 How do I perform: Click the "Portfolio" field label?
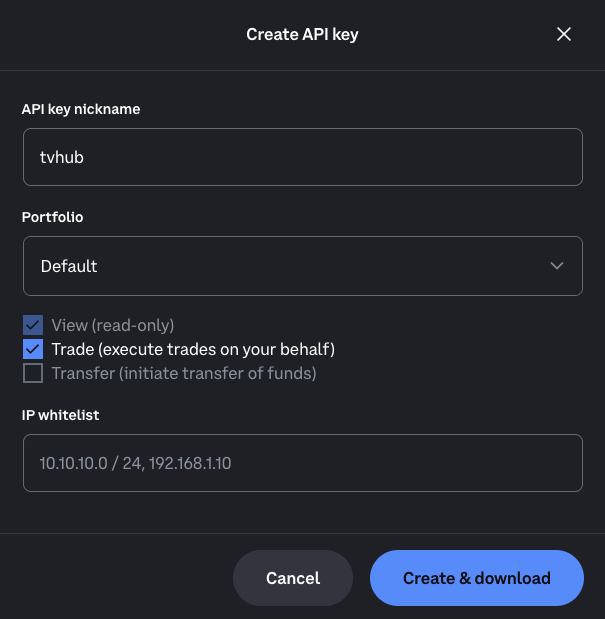point(51,216)
